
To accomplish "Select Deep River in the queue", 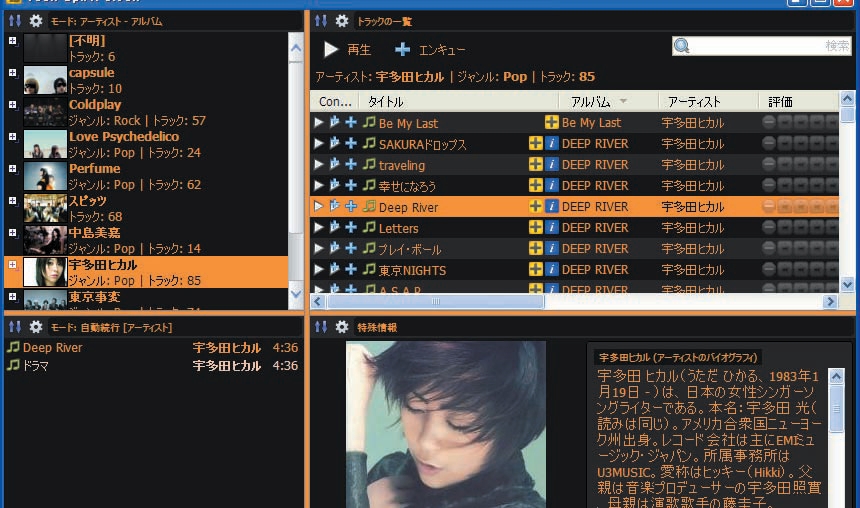I will point(152,347).
